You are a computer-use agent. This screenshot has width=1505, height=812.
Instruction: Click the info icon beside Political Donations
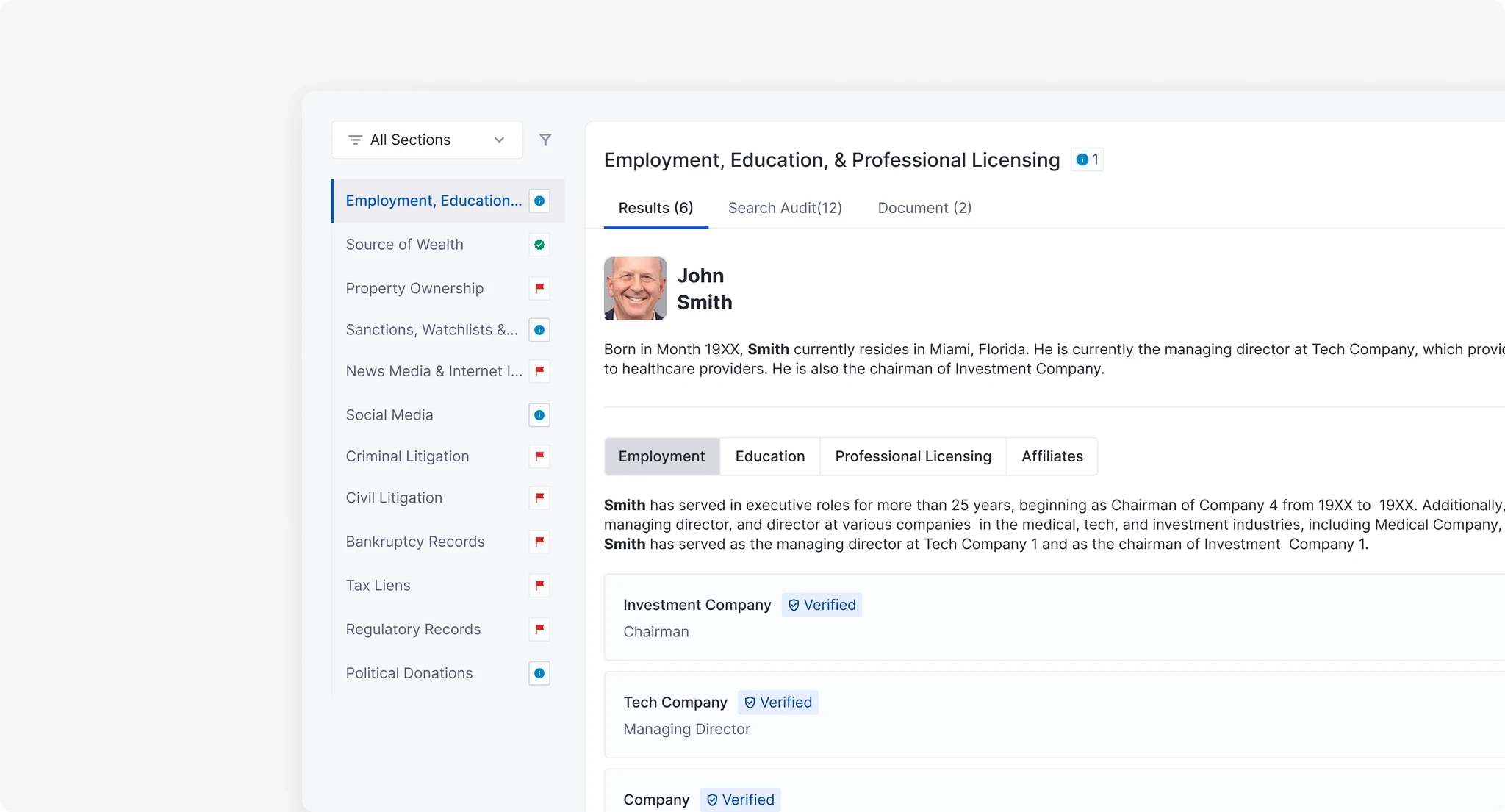539,673
